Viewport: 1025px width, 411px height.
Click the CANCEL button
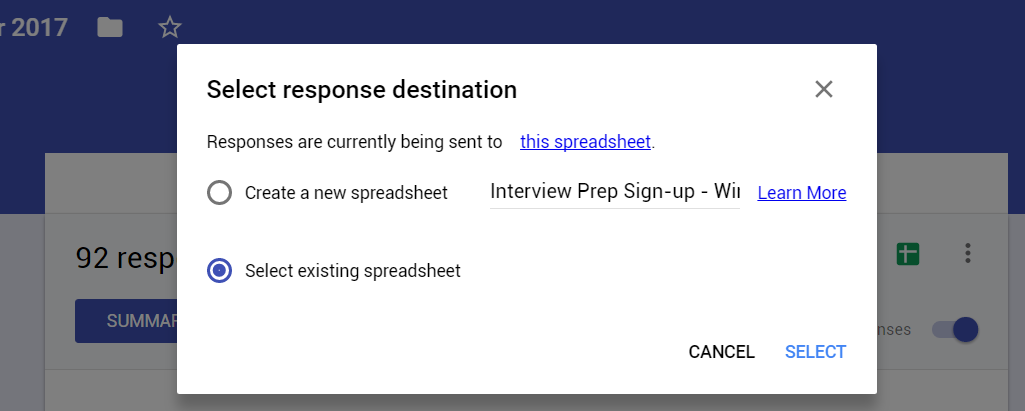[x=722, y=352]
